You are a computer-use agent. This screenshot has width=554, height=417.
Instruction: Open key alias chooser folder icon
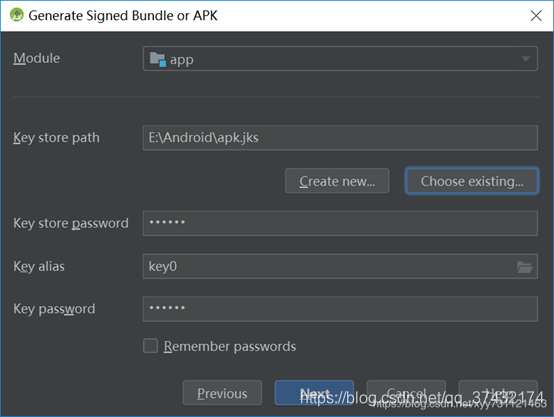pyautogui.click(x=524, y=267)
